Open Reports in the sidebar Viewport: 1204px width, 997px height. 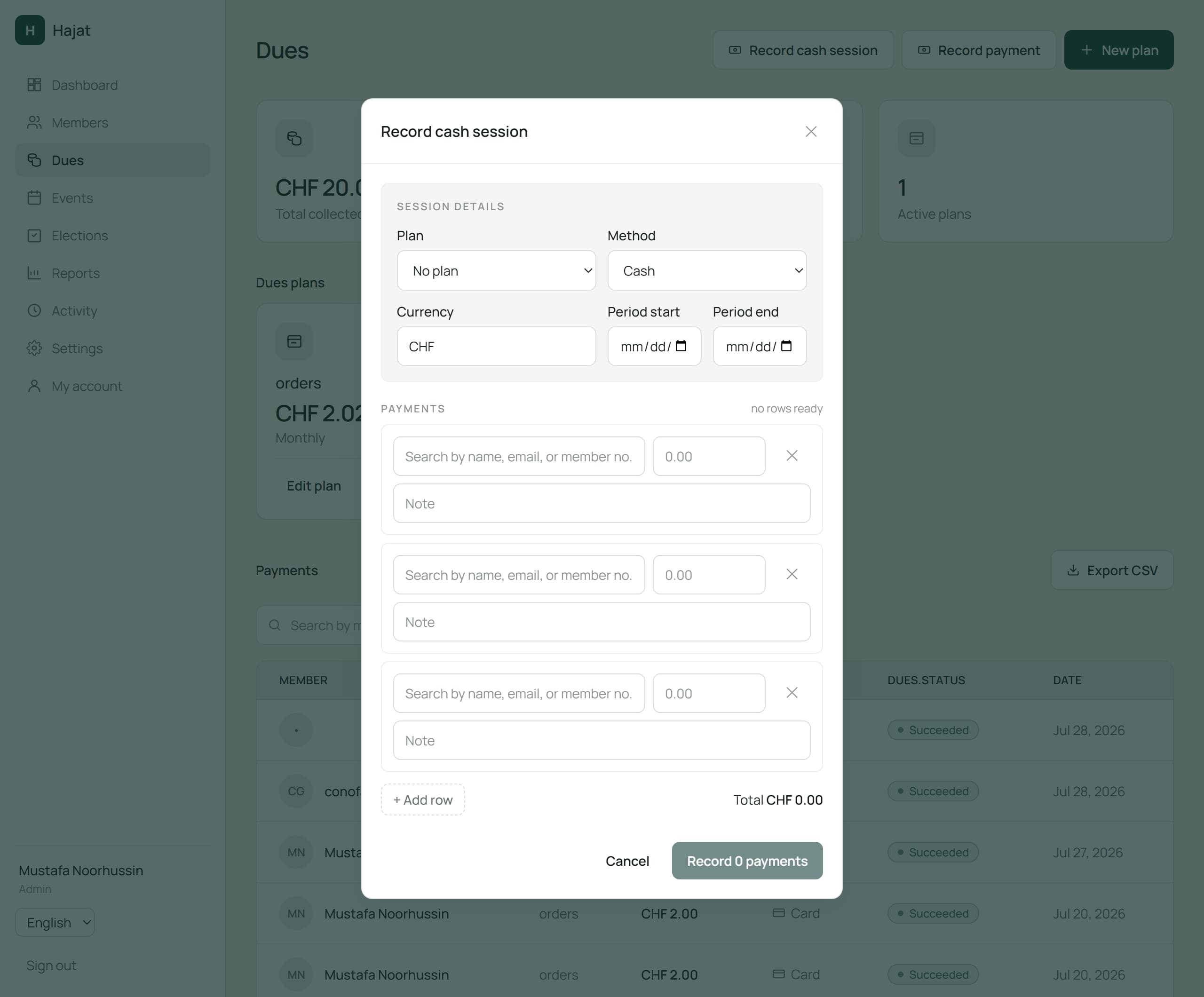point(112,273)
